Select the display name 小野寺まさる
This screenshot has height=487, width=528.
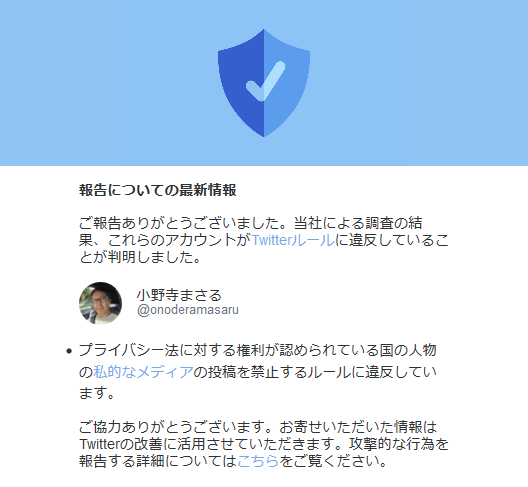click(x=179, y=295)
